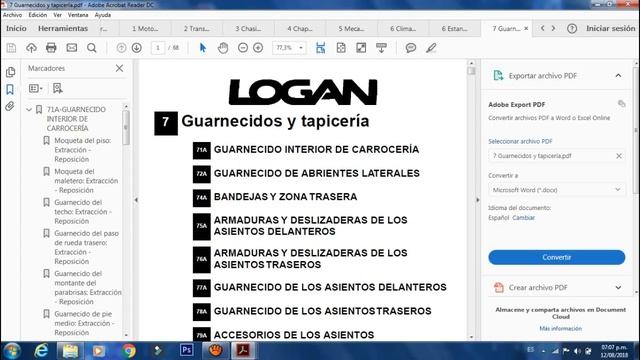The width and height of the screenshot is (640, 360).
Task: Open Guarnecido del techo bookmark
Action: click(x=83, y=212)
